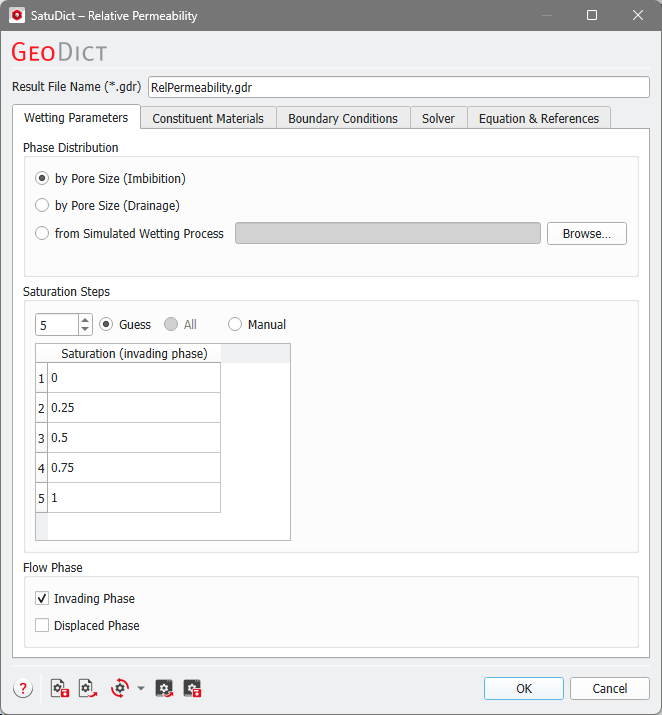Switch to the Wetting Parameters tab
The image size is (662, 715).
click(76, 118)
